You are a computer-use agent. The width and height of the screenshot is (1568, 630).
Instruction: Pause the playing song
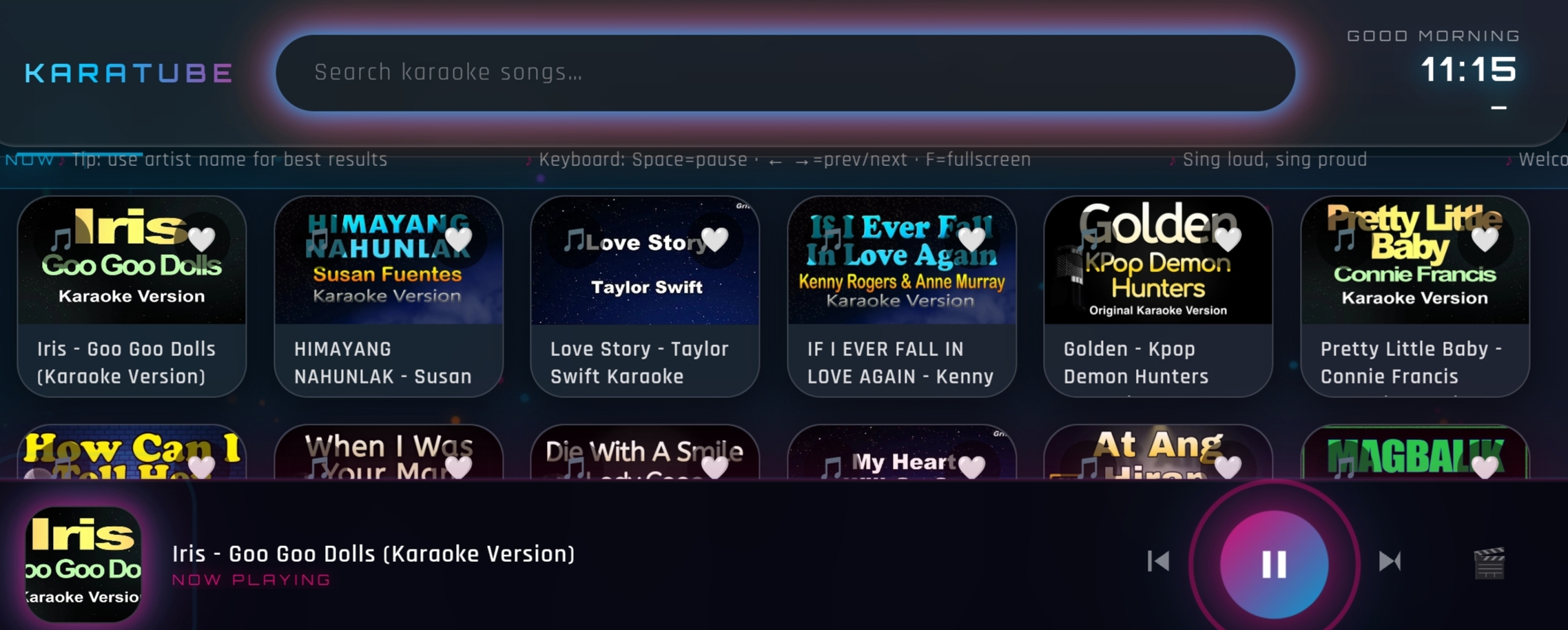(x=1274, y=564)
